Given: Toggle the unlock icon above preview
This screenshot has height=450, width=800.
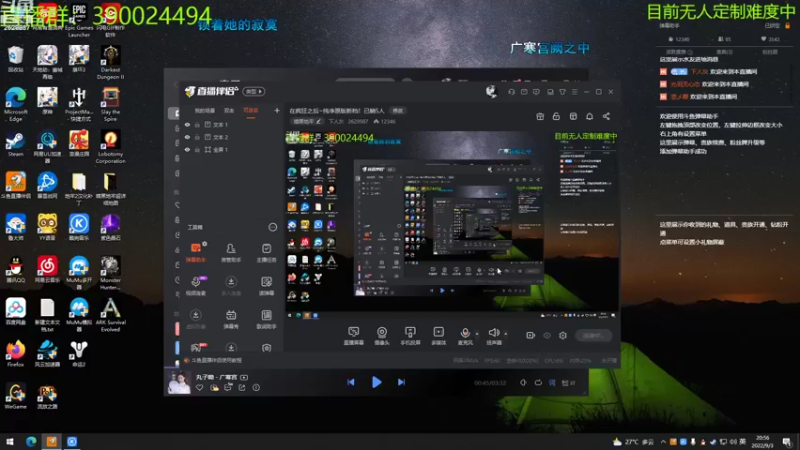Looking at the screenshot, I should pos(556,116).
